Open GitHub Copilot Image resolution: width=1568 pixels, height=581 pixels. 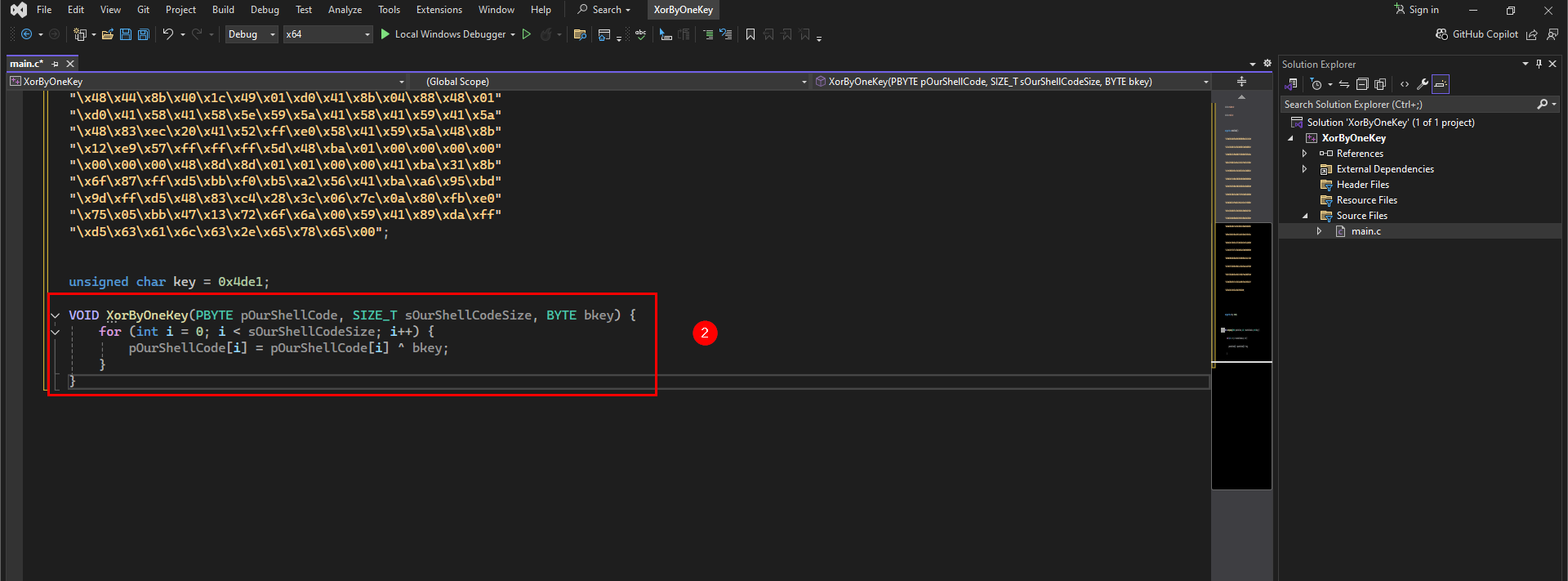coord(1477,34)
